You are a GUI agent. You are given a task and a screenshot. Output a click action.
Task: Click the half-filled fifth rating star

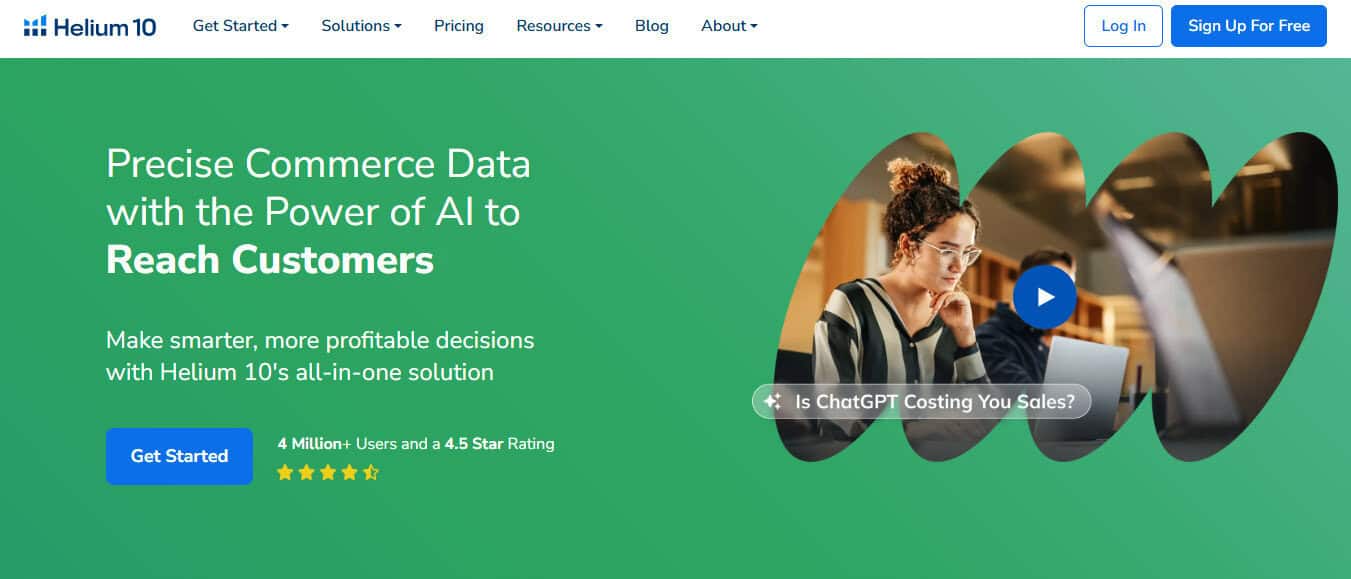(x=371, y=472)
